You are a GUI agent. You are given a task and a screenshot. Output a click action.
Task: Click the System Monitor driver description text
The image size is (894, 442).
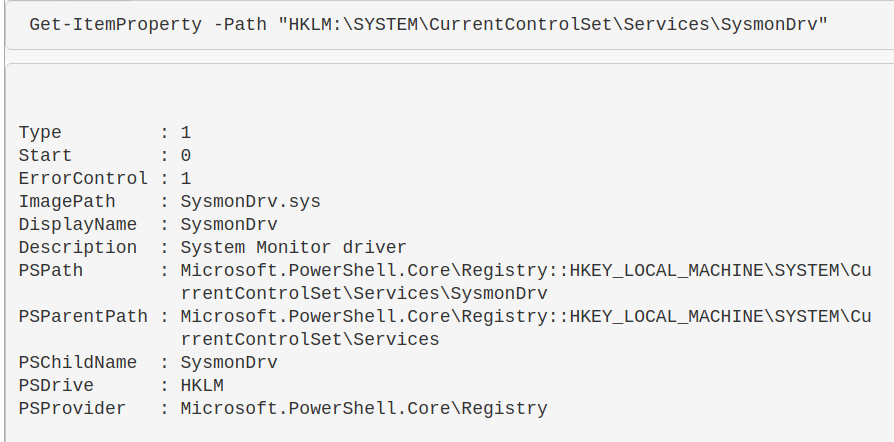pyautogui.click(x=293, y=248)
